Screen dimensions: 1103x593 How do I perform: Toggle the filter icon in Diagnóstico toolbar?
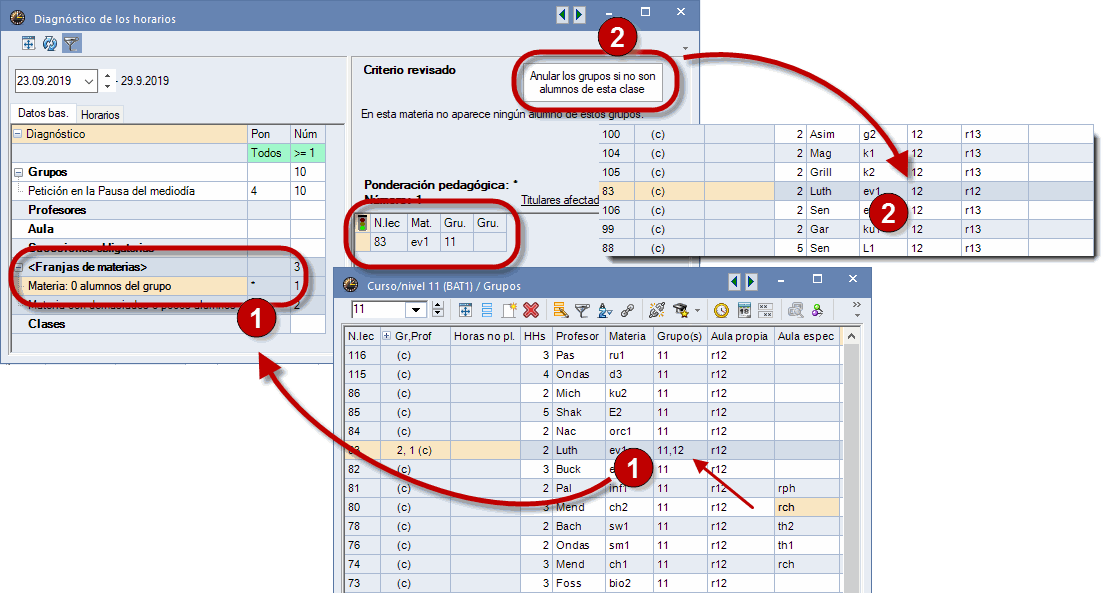click(71, 44)
